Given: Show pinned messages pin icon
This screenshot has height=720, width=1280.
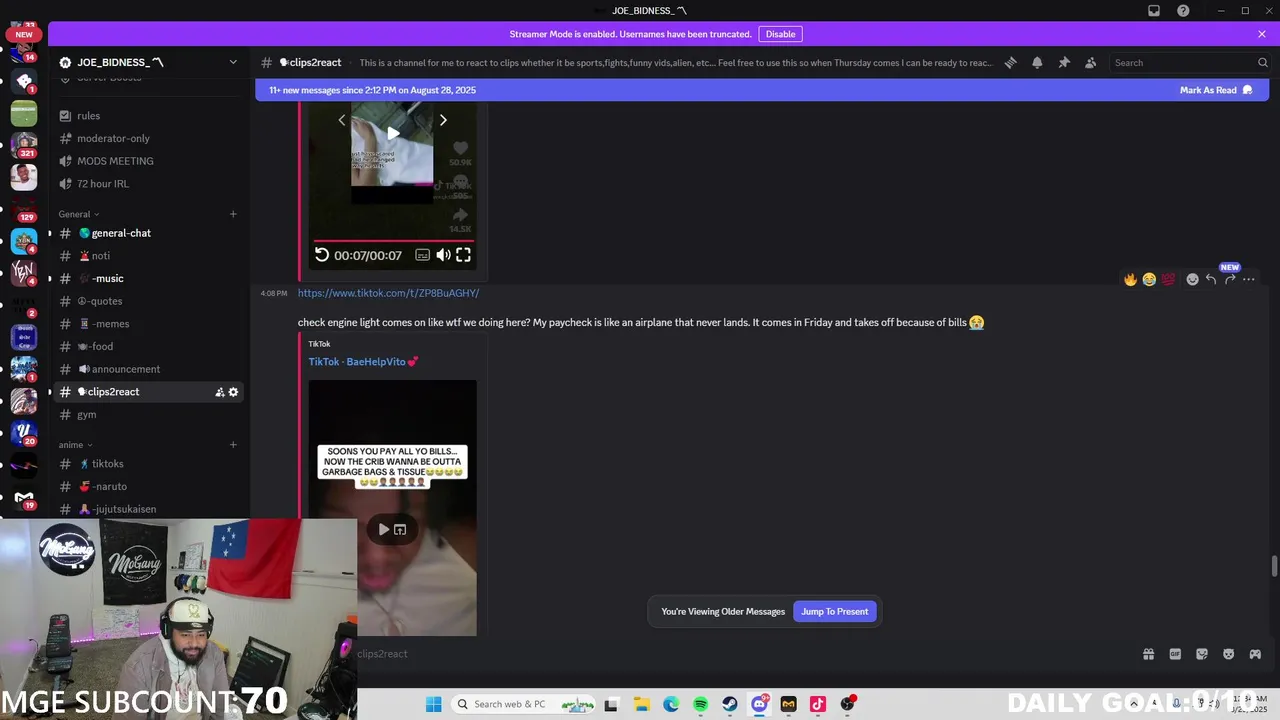Looking at the screenshot, I should [x=1064, y=62].
